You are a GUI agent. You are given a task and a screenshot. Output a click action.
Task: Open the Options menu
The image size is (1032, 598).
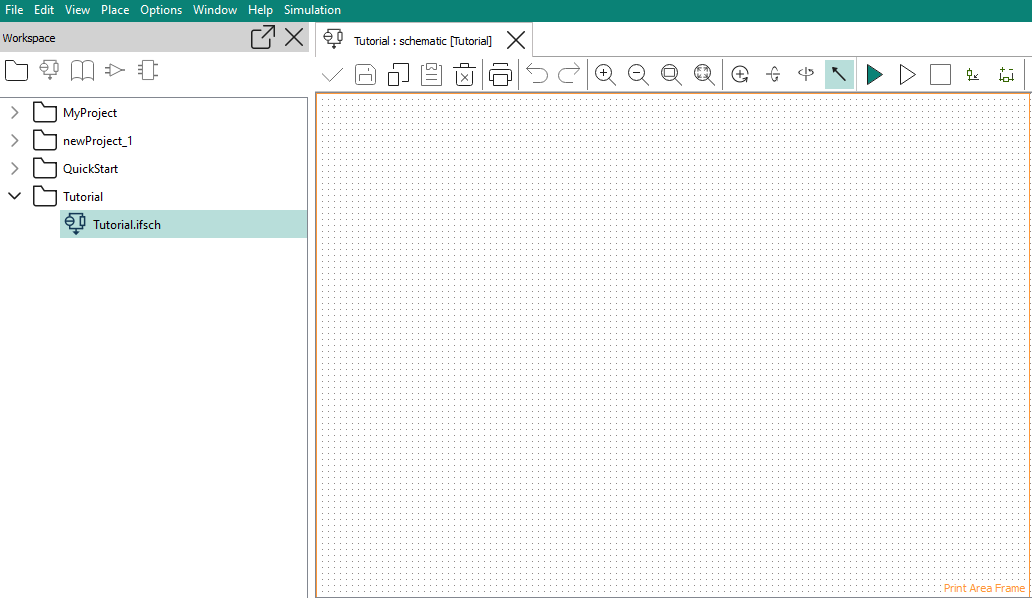pos(161,10)
